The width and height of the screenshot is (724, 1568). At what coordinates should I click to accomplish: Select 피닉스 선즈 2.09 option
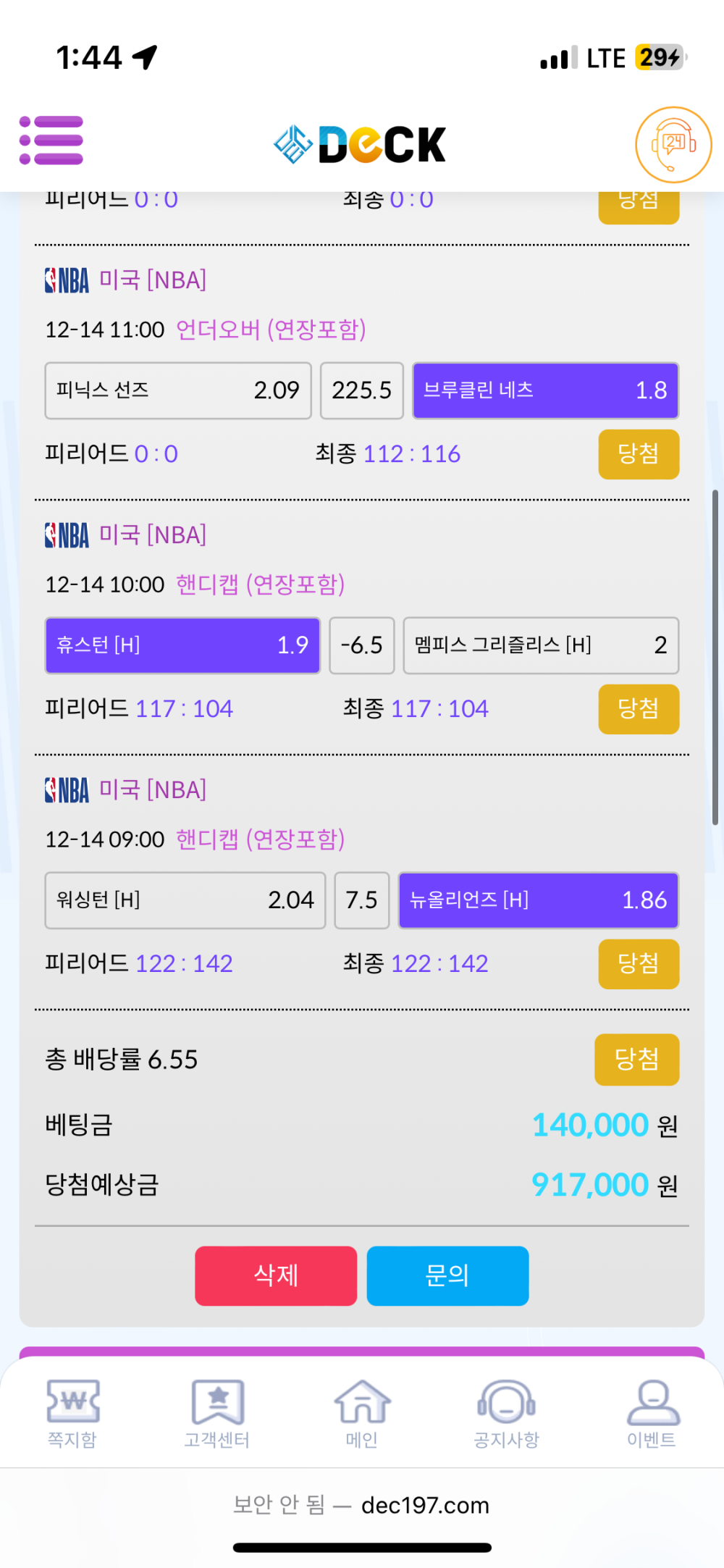(178, 390)
